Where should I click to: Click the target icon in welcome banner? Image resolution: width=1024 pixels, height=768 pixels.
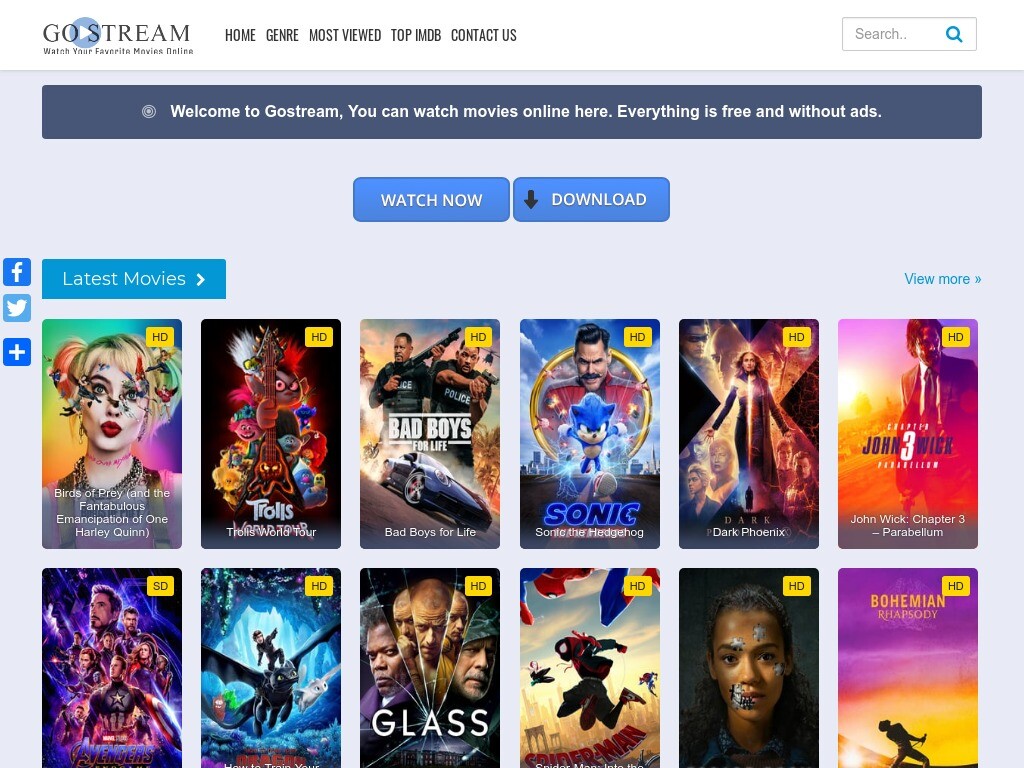[x=149, y=112]
